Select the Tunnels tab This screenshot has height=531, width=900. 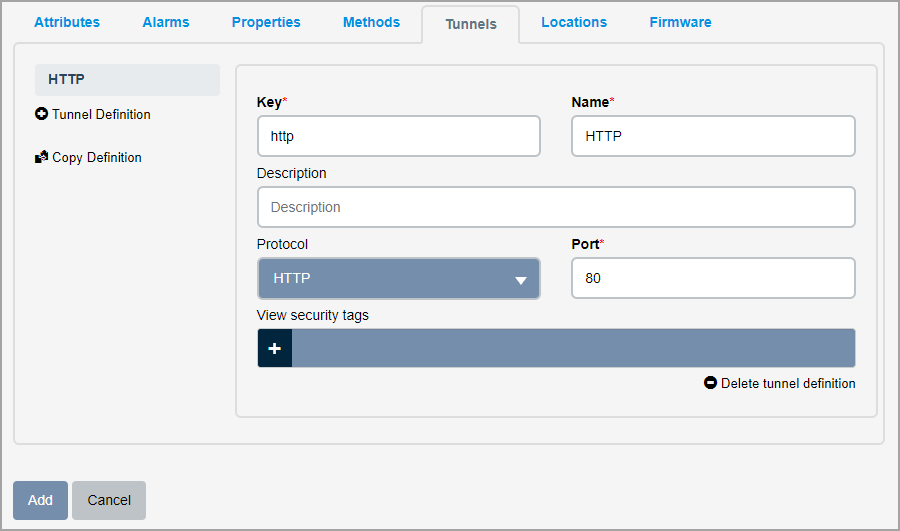471,24
